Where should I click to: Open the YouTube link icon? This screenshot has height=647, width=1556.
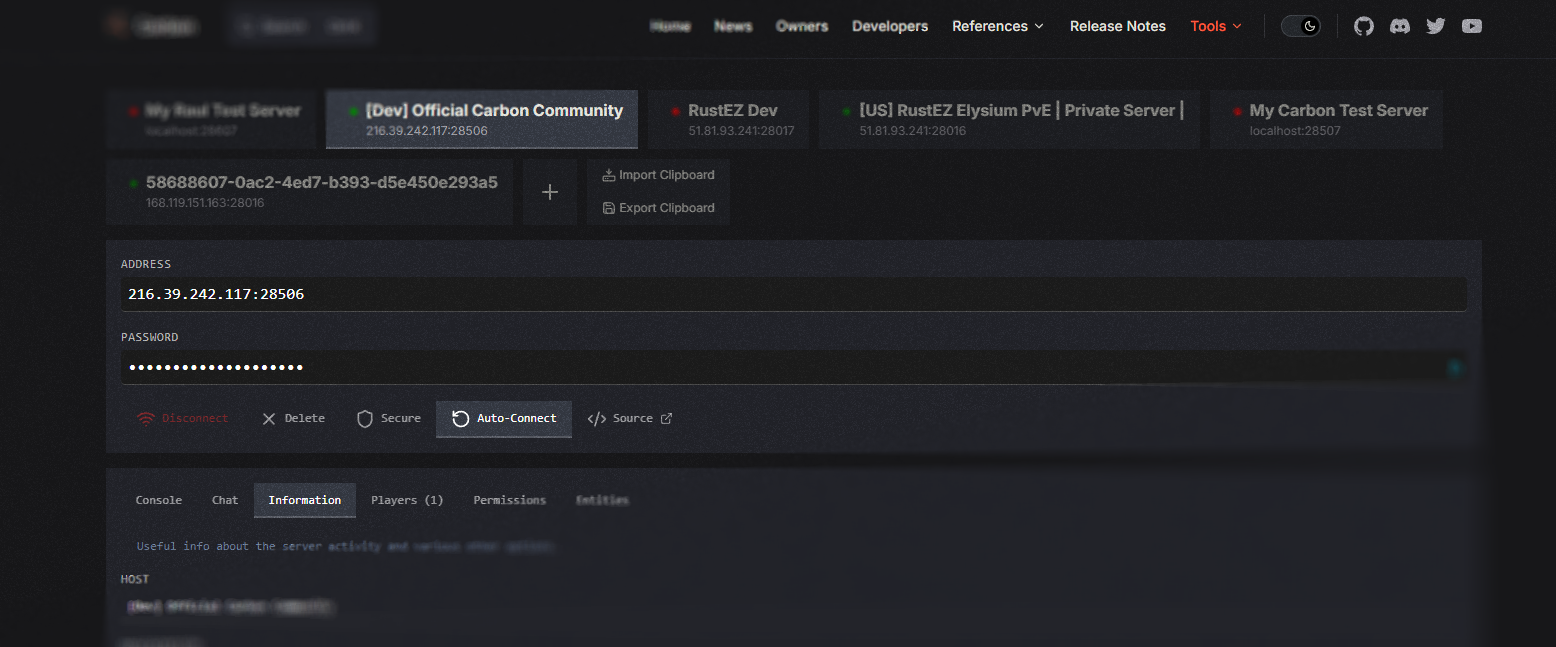pyautogui.click(x=1472, y=26)
